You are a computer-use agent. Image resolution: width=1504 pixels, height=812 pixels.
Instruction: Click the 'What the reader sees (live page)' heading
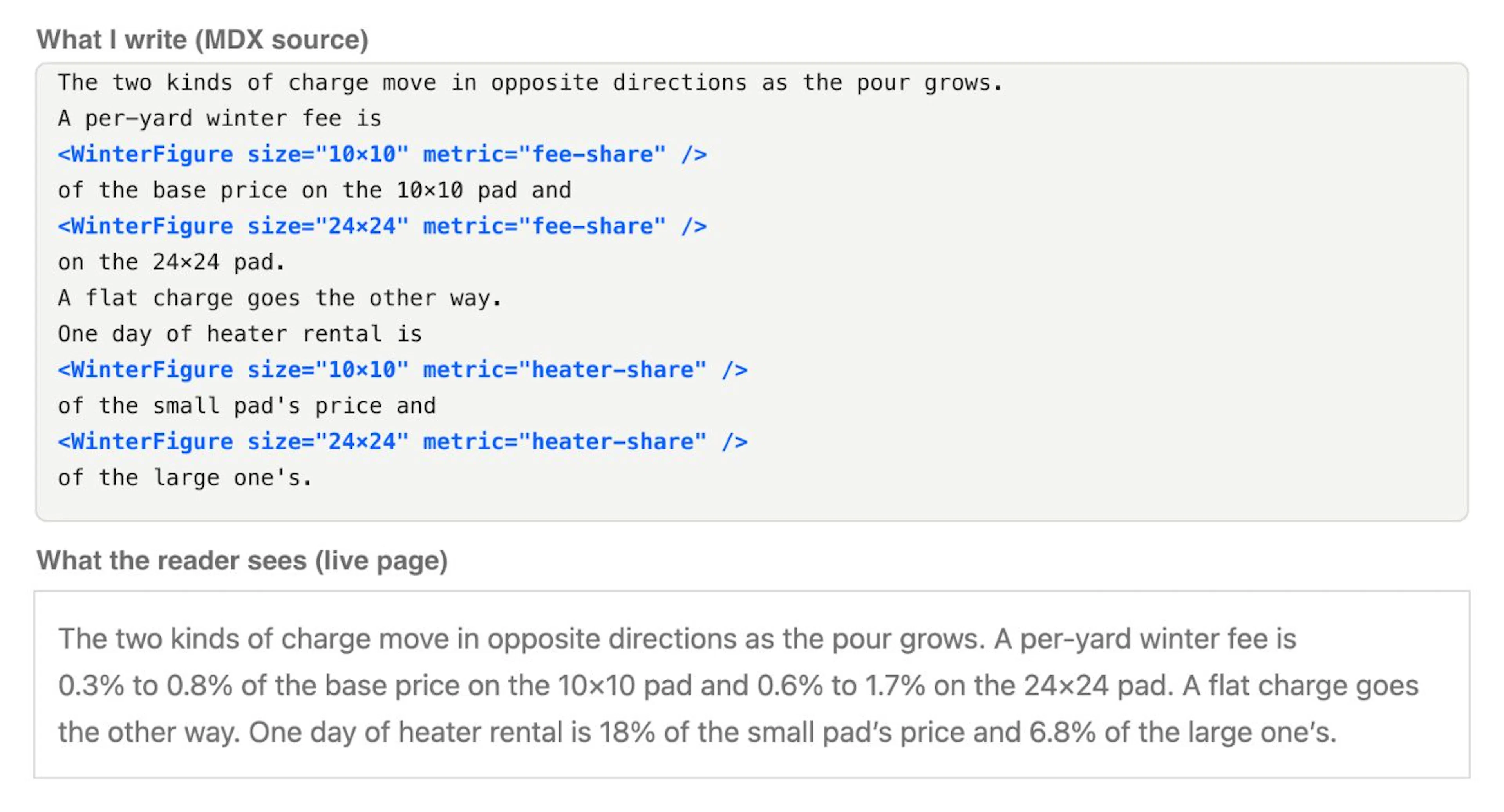click(x=242, y=560)
